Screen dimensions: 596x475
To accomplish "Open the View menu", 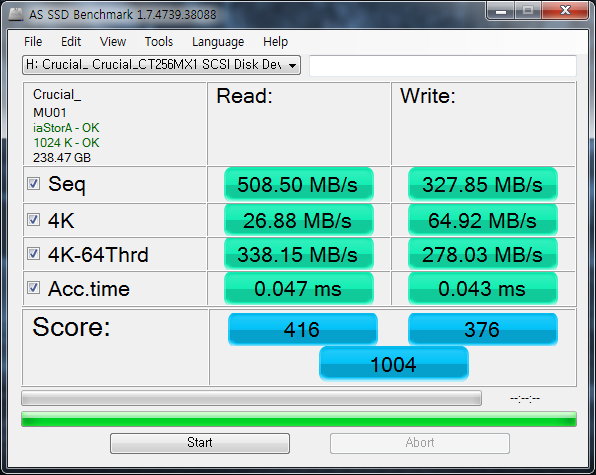I will coord(113,41).
